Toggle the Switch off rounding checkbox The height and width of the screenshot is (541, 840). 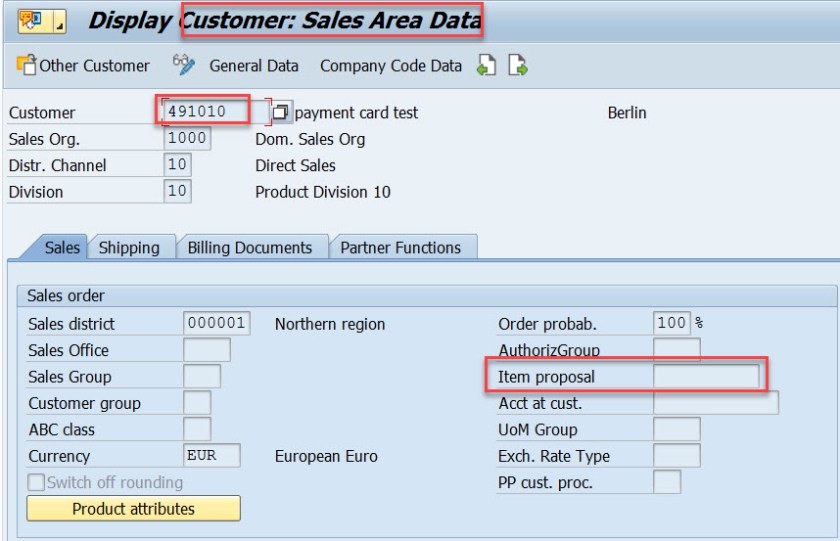click(x=36, y=482)
